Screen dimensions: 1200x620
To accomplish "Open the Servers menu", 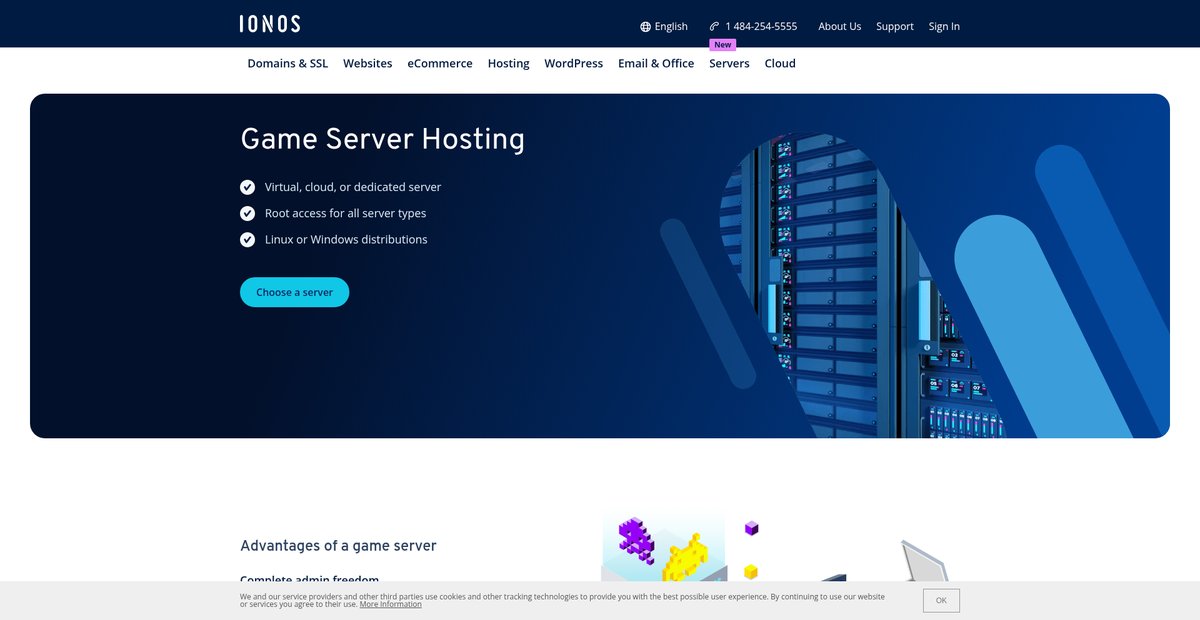I will (729, 63).
